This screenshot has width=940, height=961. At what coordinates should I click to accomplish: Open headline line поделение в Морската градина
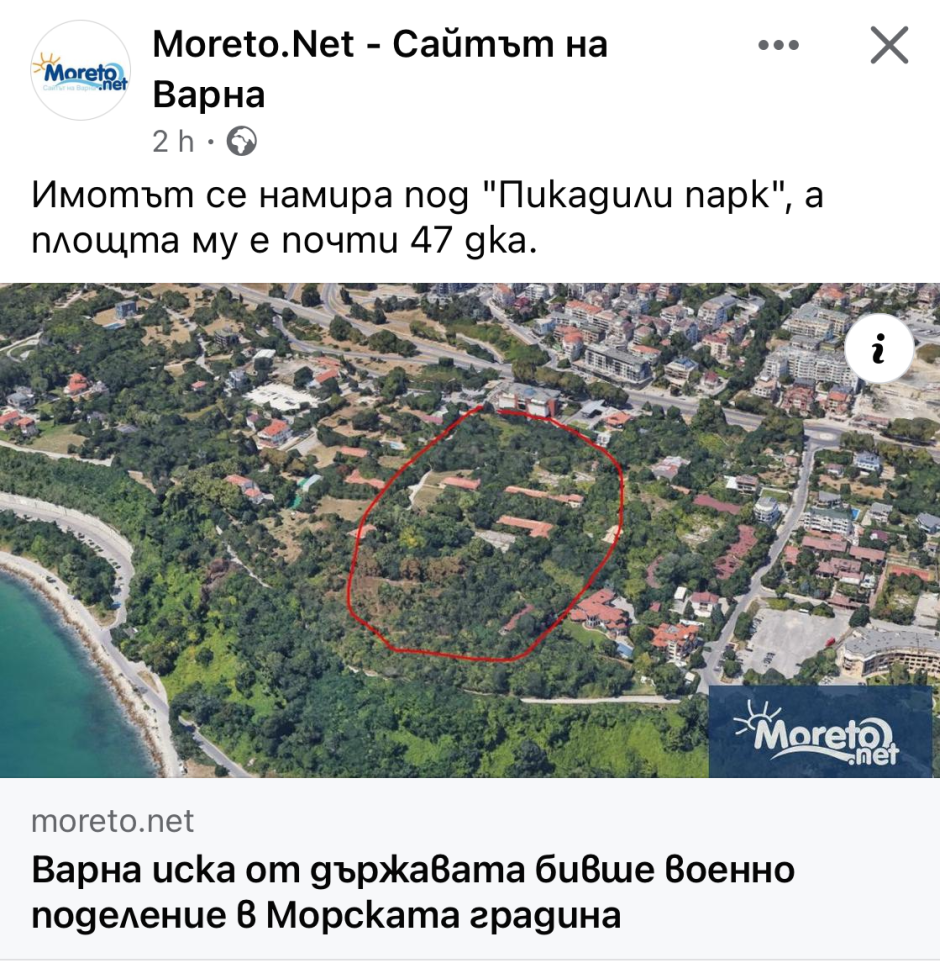pyautogui.click(x=326, y=916)
